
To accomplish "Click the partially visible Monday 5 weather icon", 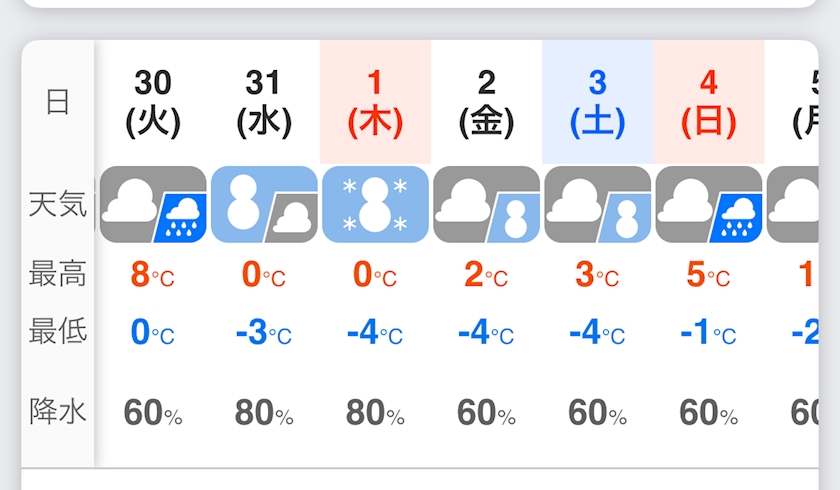I will 793,204.
